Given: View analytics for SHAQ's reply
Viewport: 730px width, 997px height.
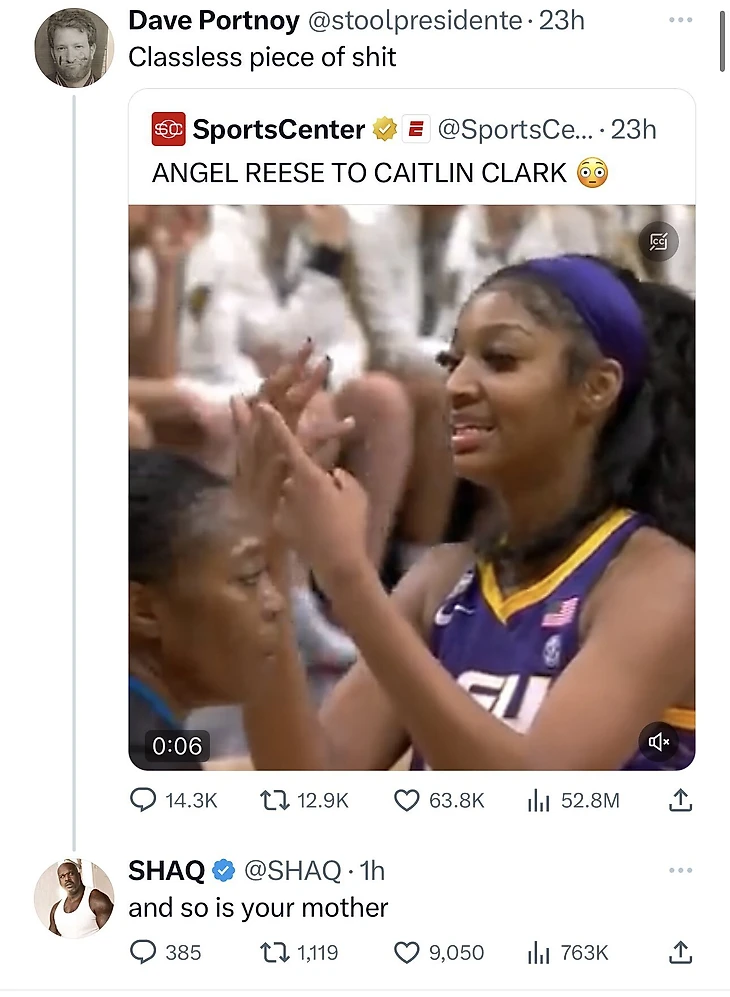Looking at the screenshot, I should [540, 952].
